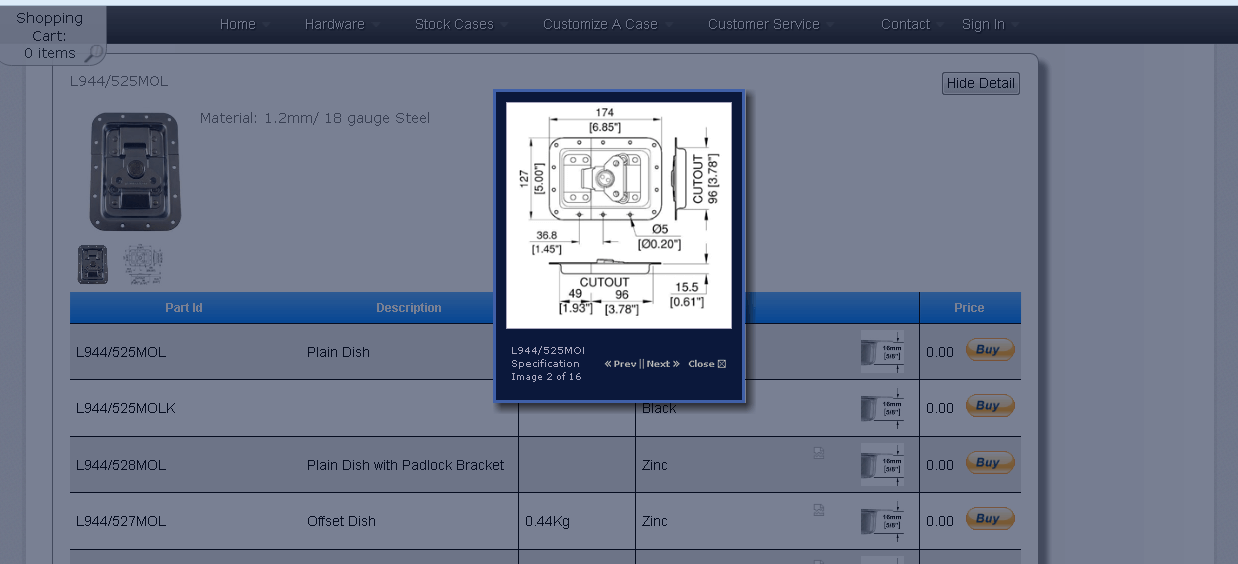Buy the L944/527MOL Offset Dish
This screenshot has height=564, width=1238.
[989, 519]
